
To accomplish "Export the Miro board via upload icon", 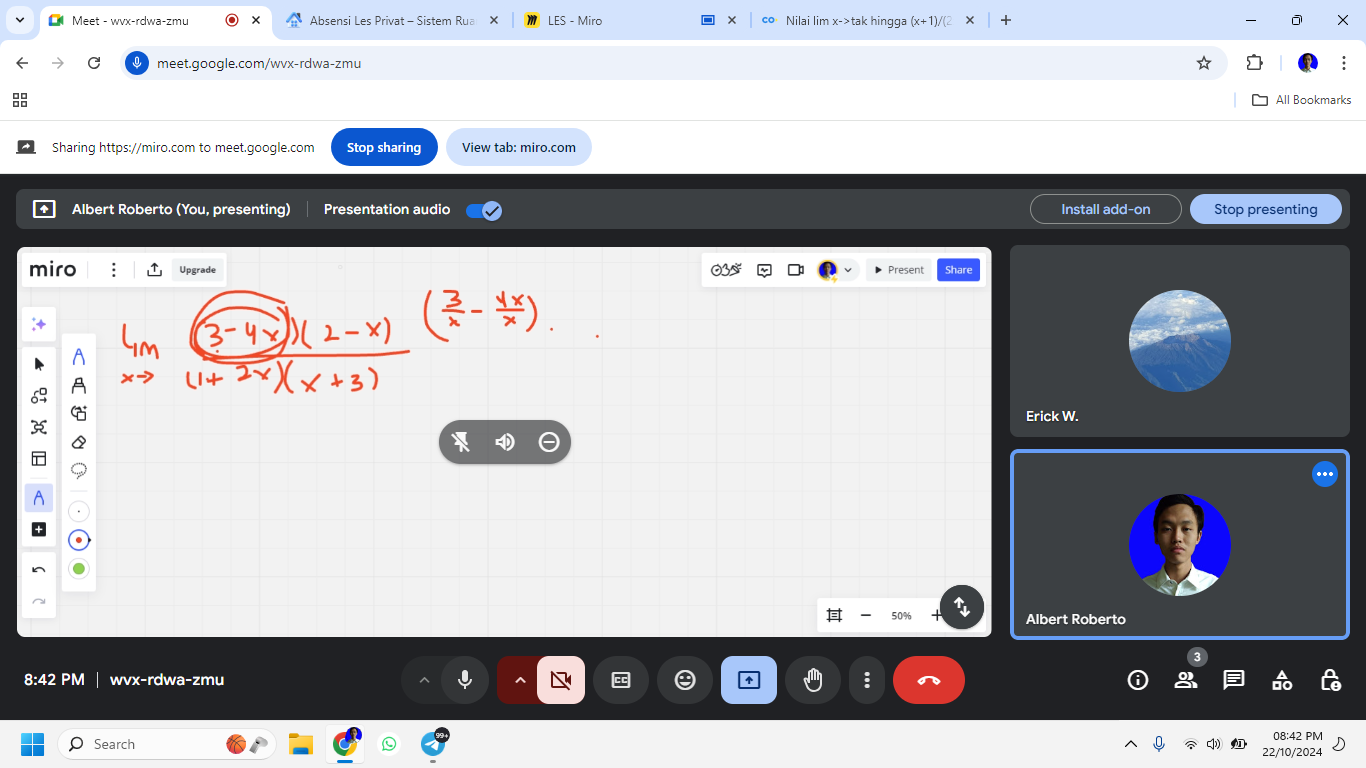I will 154,270.
